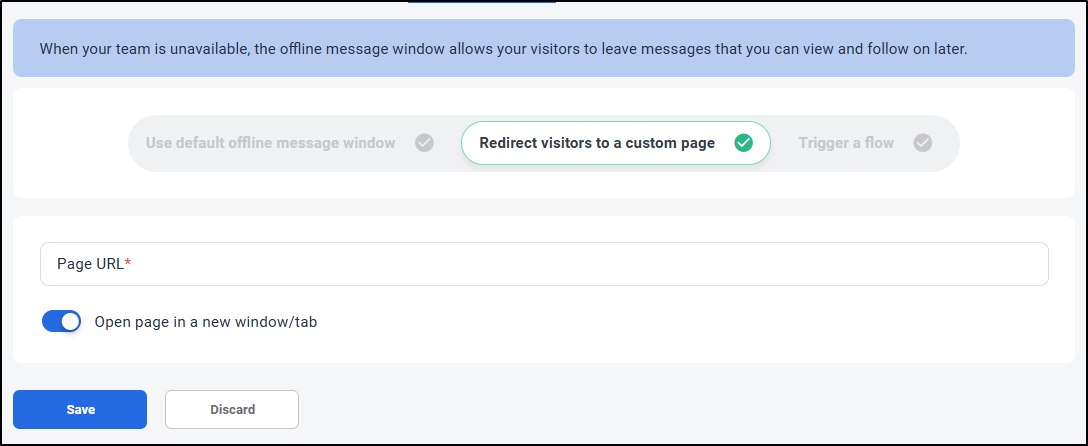Select the Trigger a flow option
This screenshot has height=446, width=1088.
pos(846,143)
